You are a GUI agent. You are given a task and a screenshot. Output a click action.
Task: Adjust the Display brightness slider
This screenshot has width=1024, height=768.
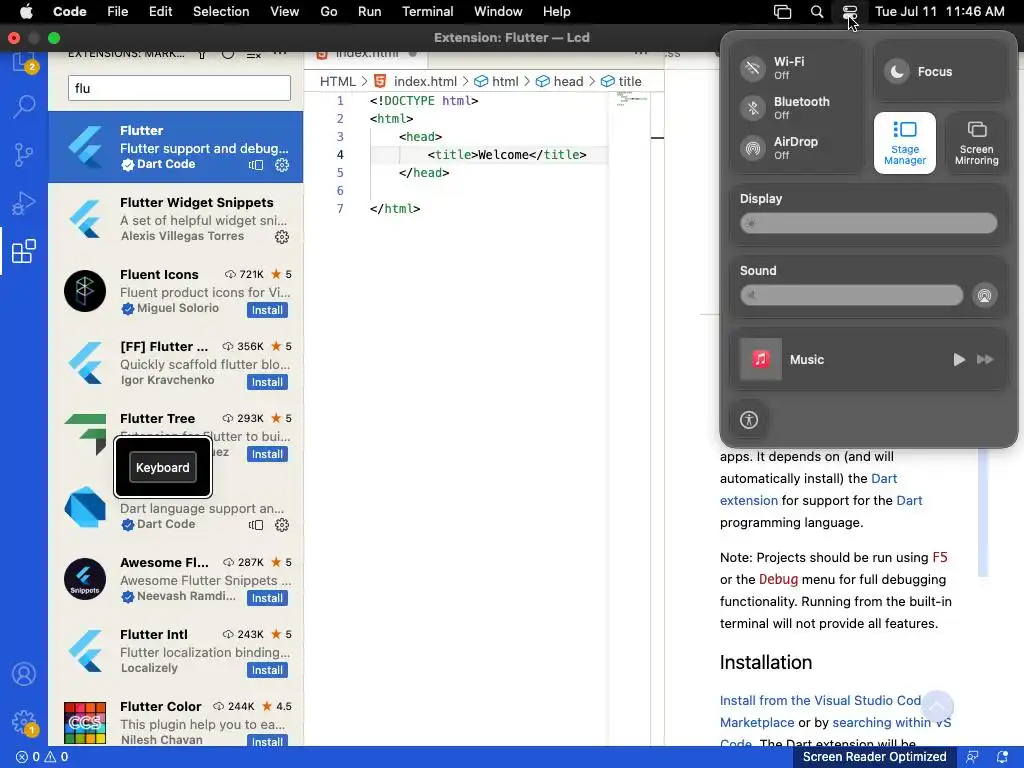[869, 223]
